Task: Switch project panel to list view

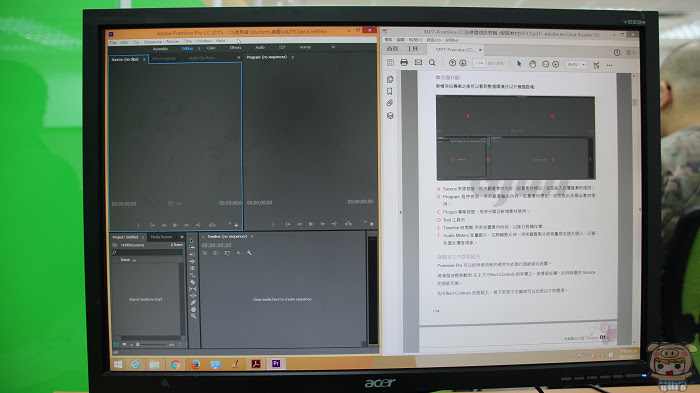Action: tap(117, 344)
